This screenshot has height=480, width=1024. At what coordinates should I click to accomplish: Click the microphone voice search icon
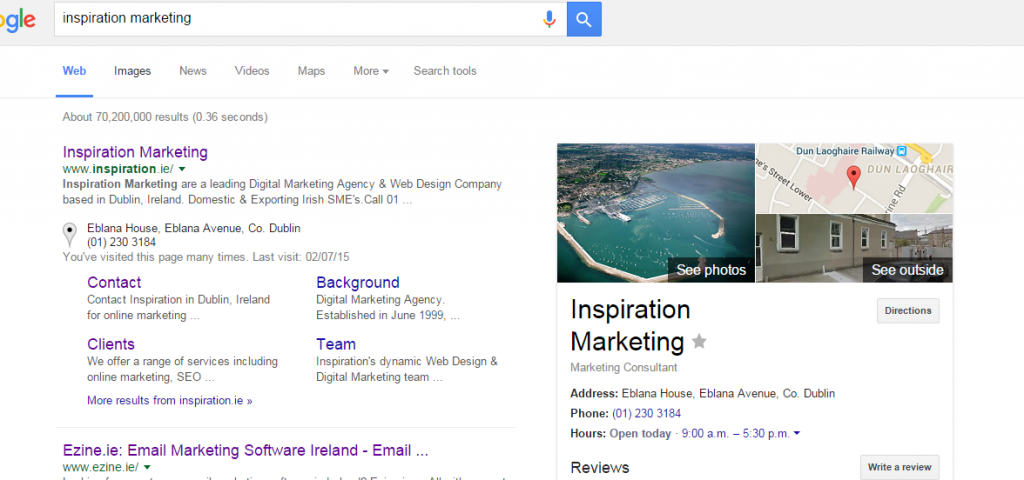[x=549, y=19]
